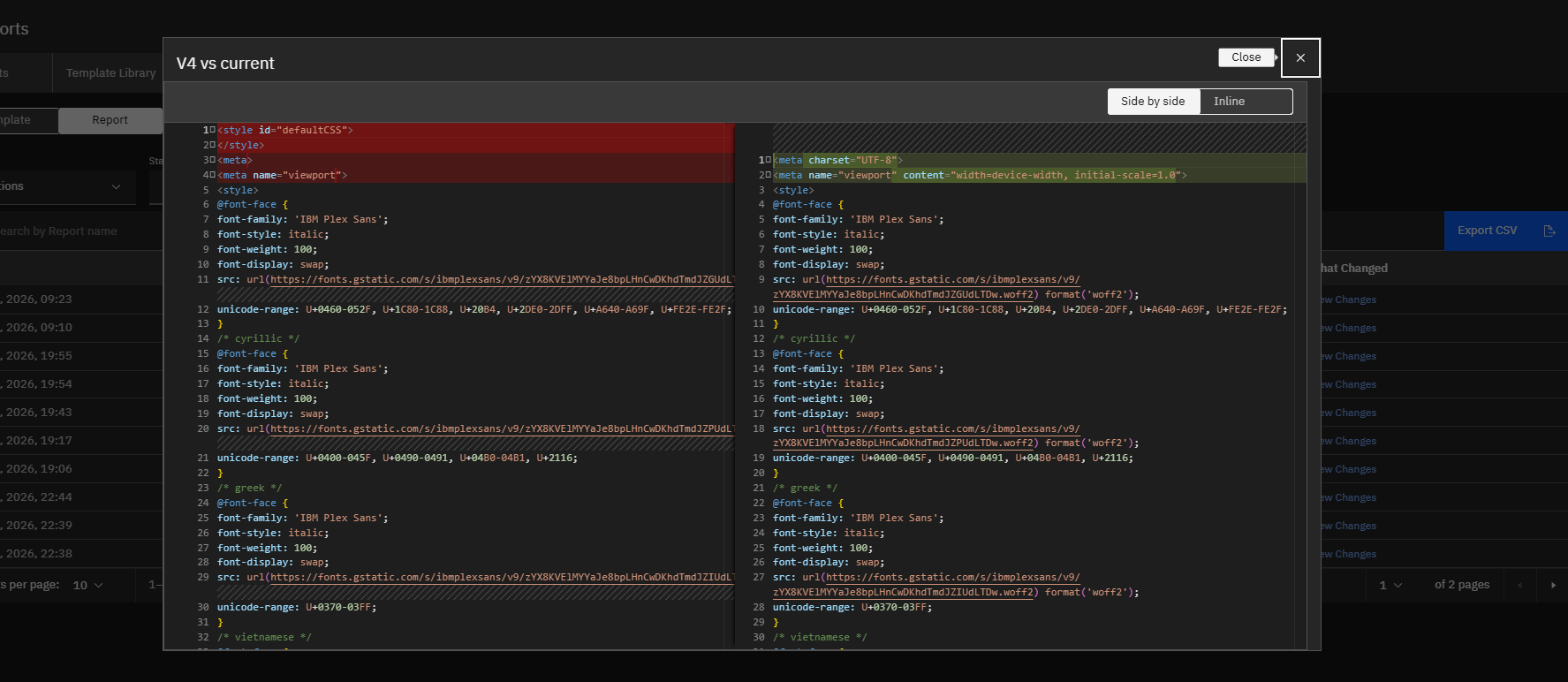
Task: Select the Side by side diff view
Action: click(1153, 102)
